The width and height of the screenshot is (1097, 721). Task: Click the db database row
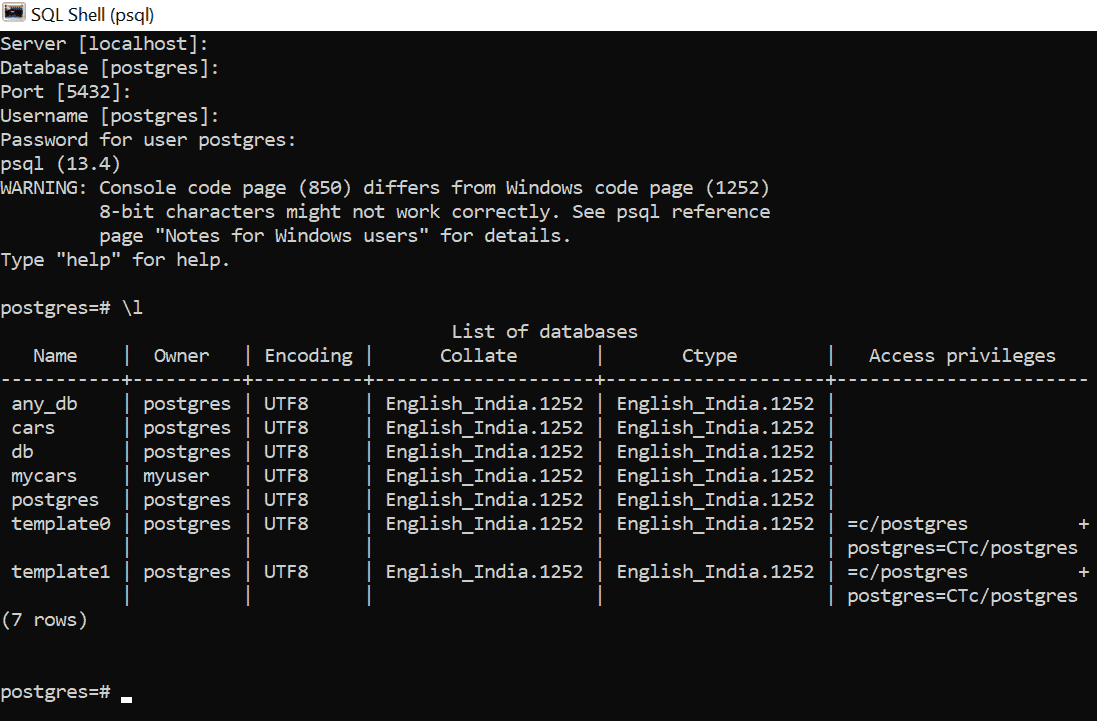coord(22,451)
